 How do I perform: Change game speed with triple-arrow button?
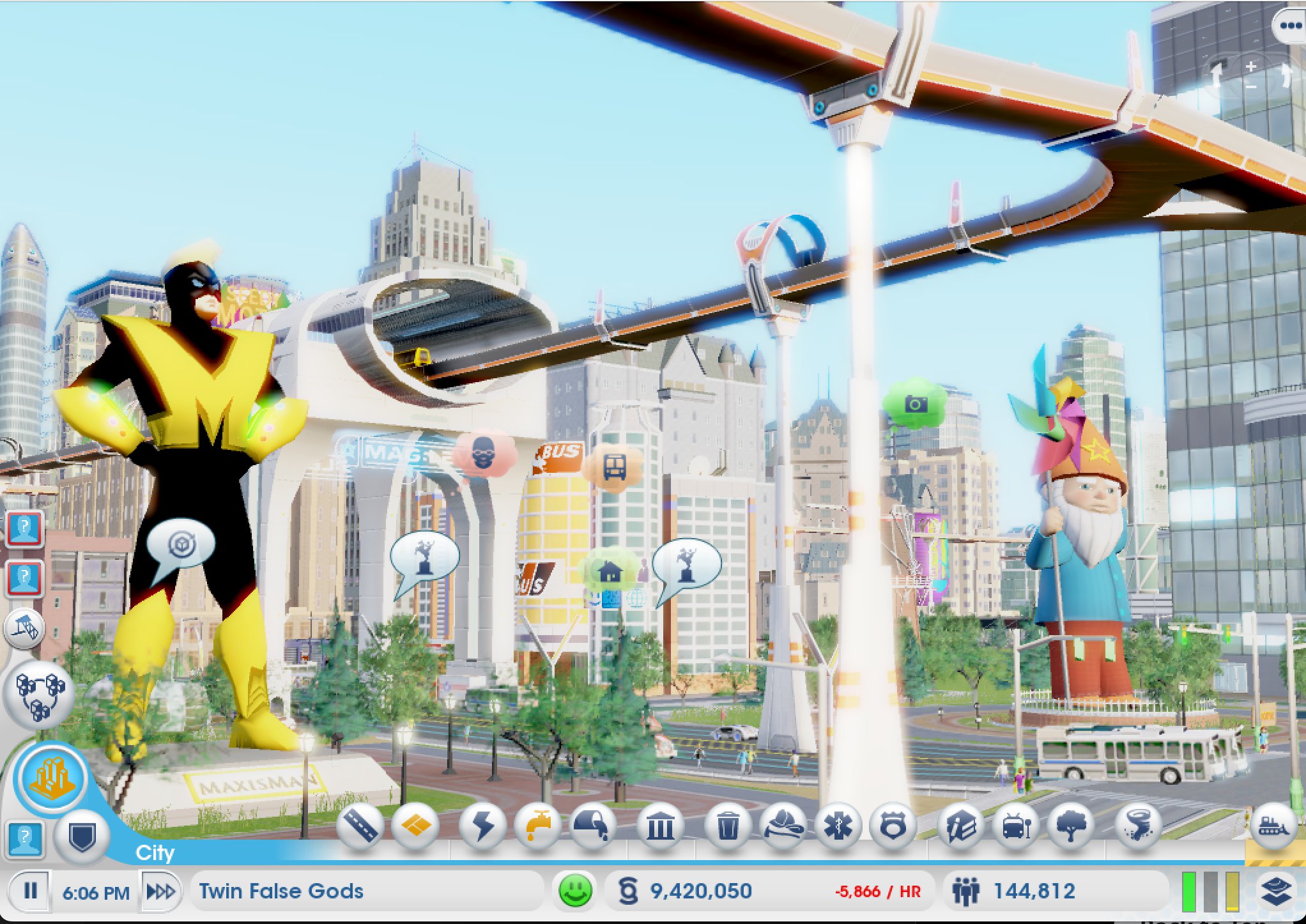tap(160, 891)
